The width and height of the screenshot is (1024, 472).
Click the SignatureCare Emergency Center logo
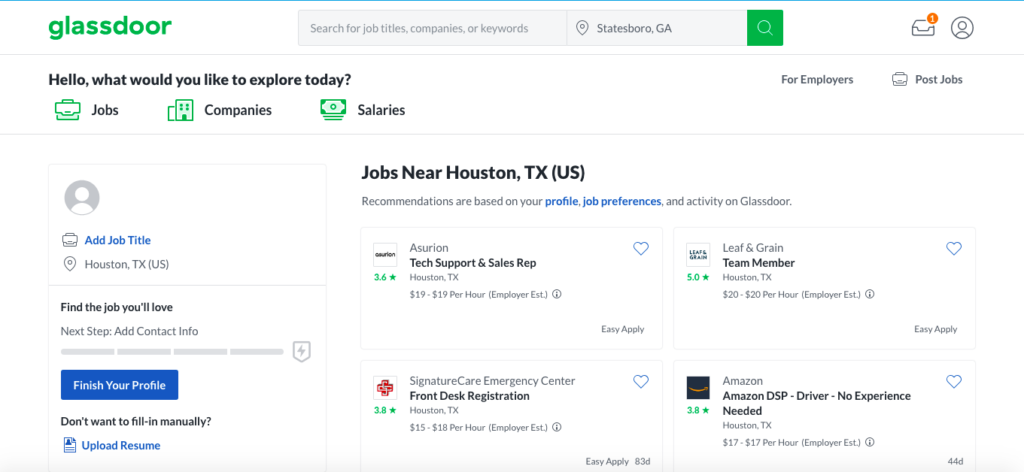tap(385, 388)
